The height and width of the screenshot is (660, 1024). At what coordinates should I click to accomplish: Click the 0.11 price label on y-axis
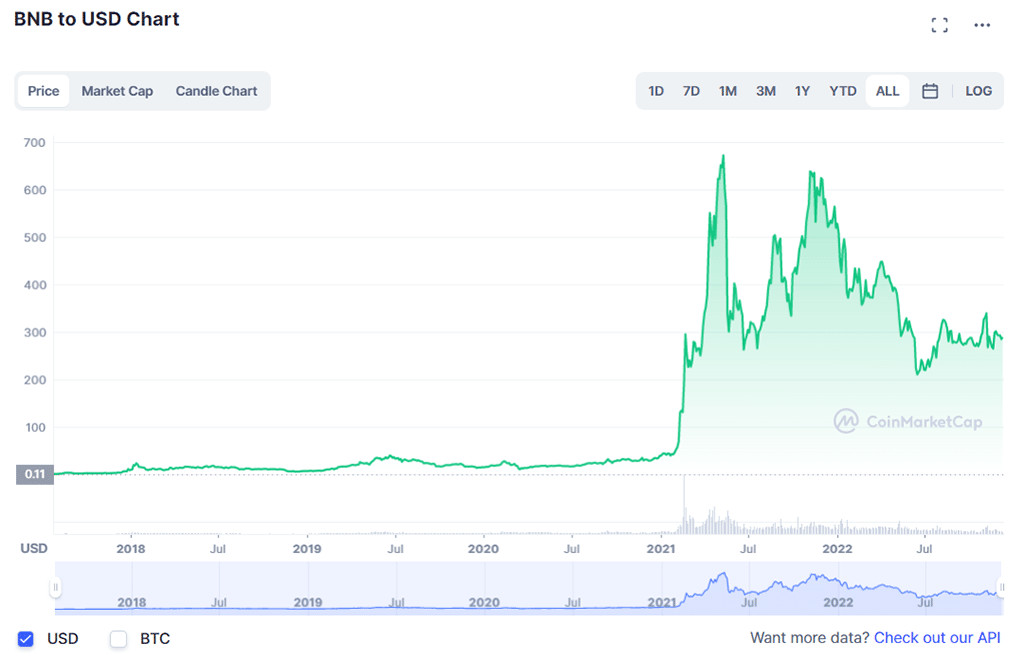tap(35, 475)
